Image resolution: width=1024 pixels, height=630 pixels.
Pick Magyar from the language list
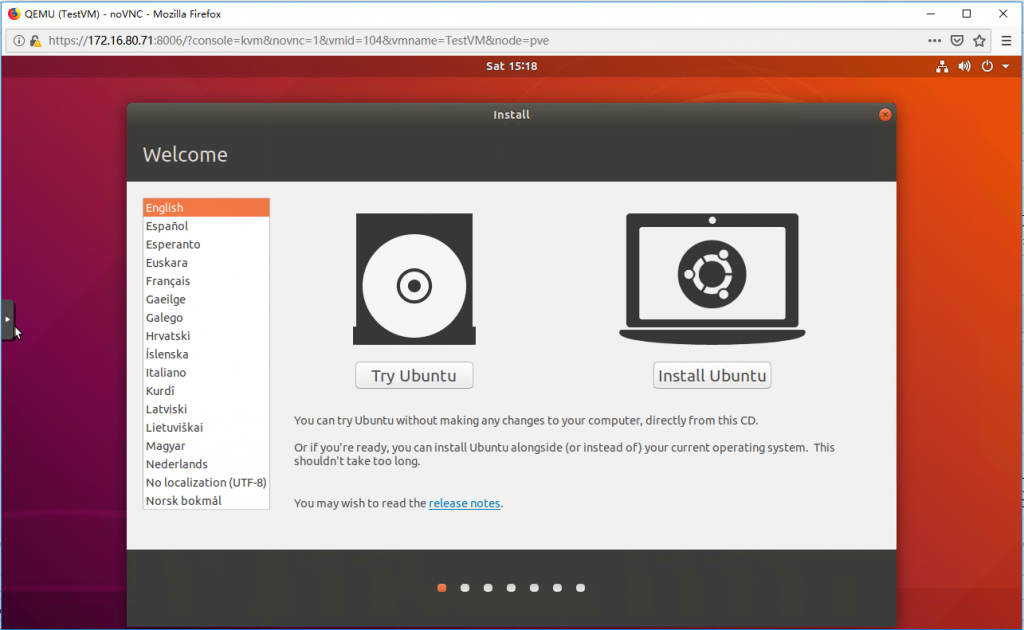206,446
